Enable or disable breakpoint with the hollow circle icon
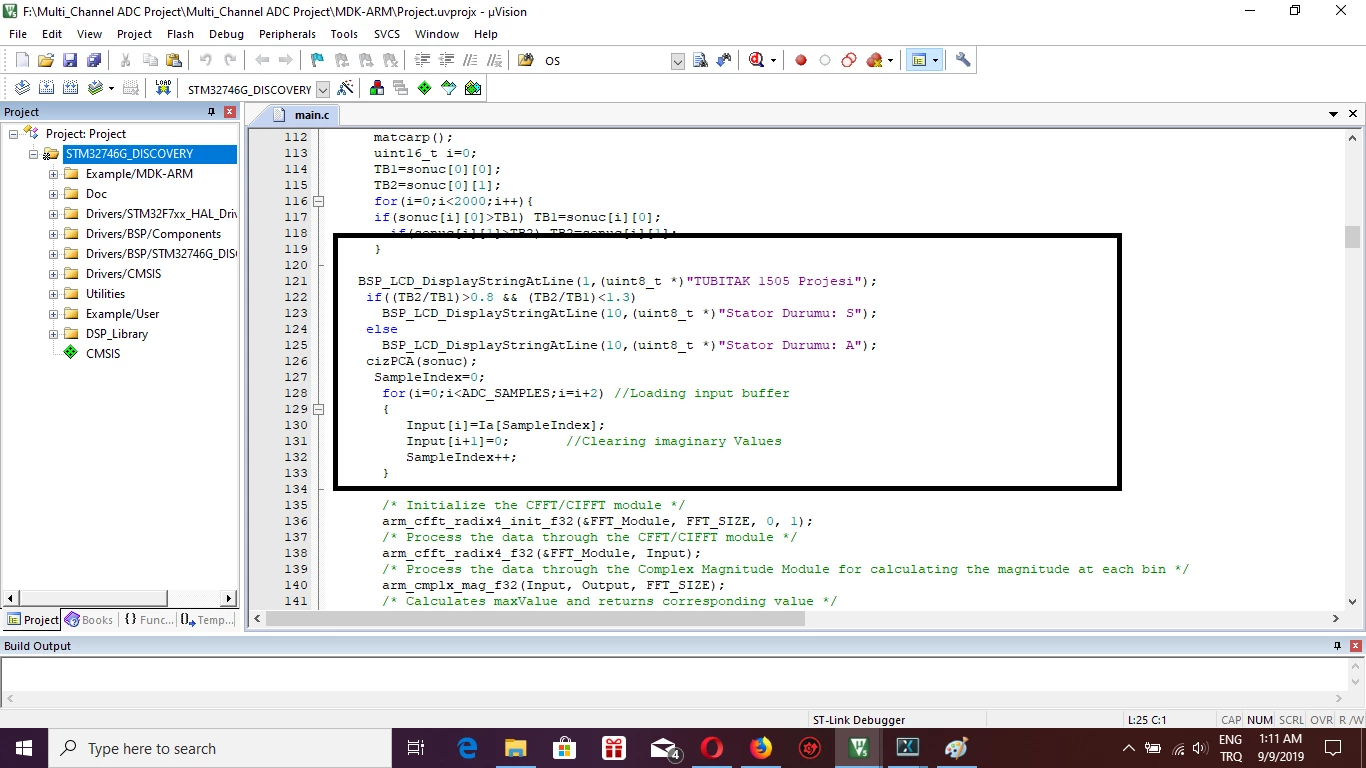This screenshot has width=1366, height=768. (x=825, y=60)
